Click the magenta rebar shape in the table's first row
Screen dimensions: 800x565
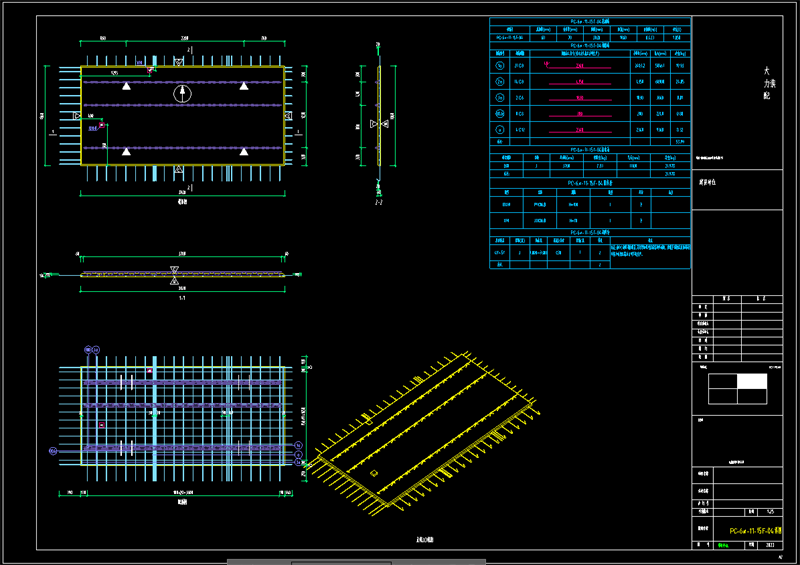(x=578, y=65)
